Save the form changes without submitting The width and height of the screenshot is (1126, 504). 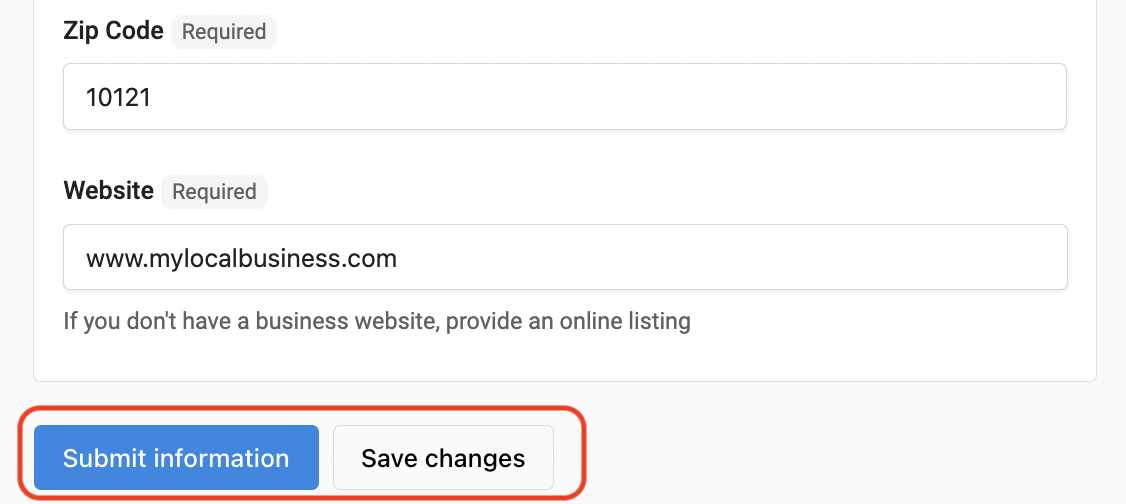coord(443,457)
